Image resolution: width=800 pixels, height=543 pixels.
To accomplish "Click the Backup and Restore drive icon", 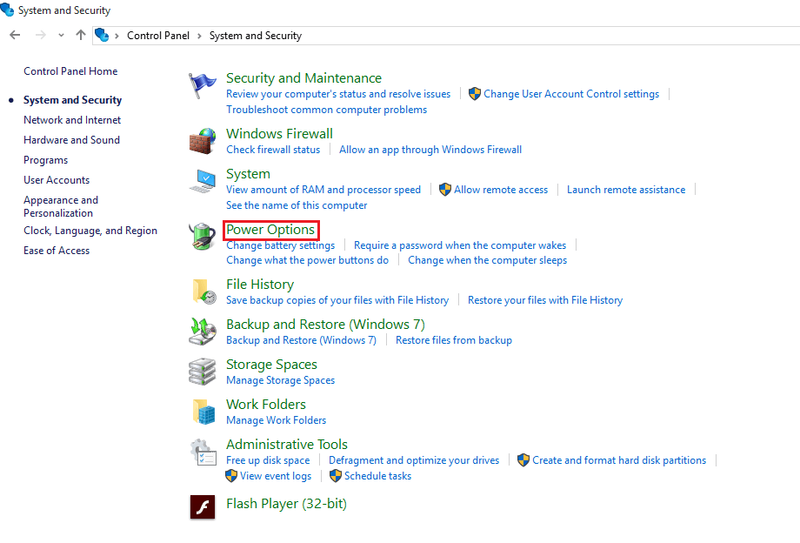I will coord(203,332).
